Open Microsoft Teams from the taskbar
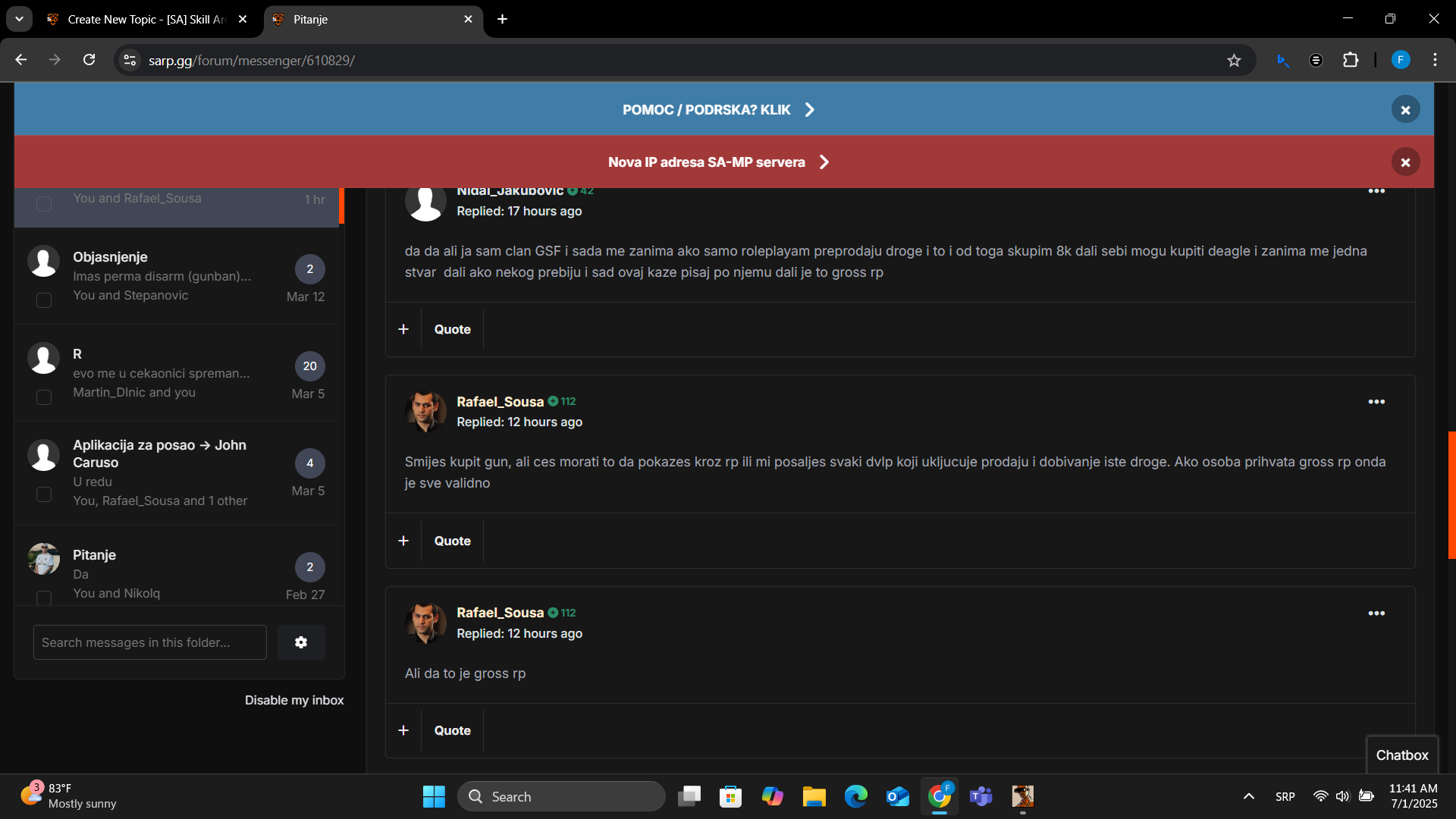This screenshot has height=819, width=1456. coord(981,796)
